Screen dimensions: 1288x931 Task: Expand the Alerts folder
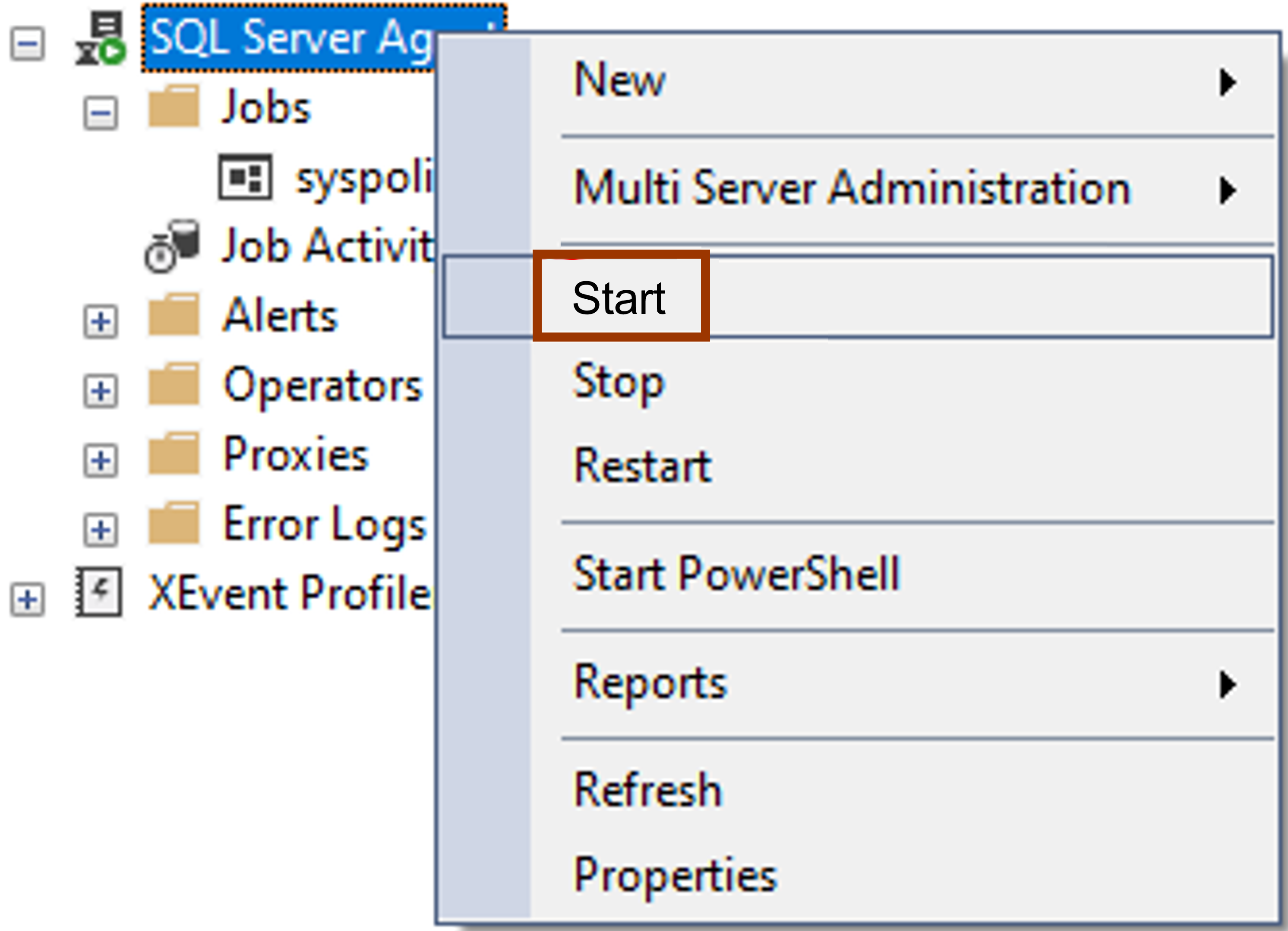pos(101,322)
